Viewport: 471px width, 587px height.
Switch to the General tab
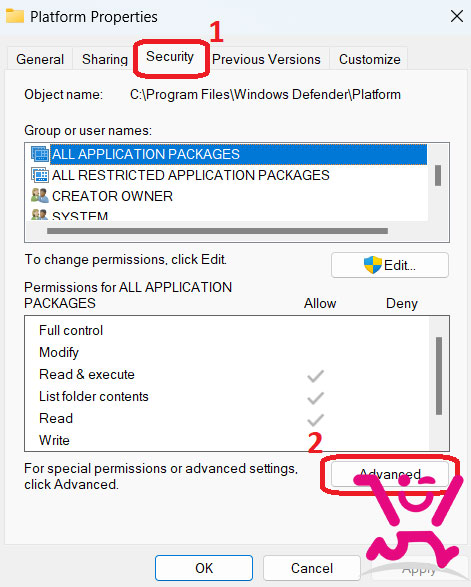[40, 59]
